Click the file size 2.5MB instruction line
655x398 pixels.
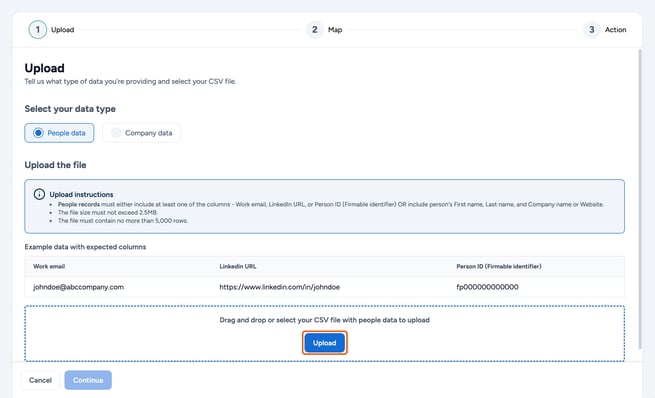point(107,213)
